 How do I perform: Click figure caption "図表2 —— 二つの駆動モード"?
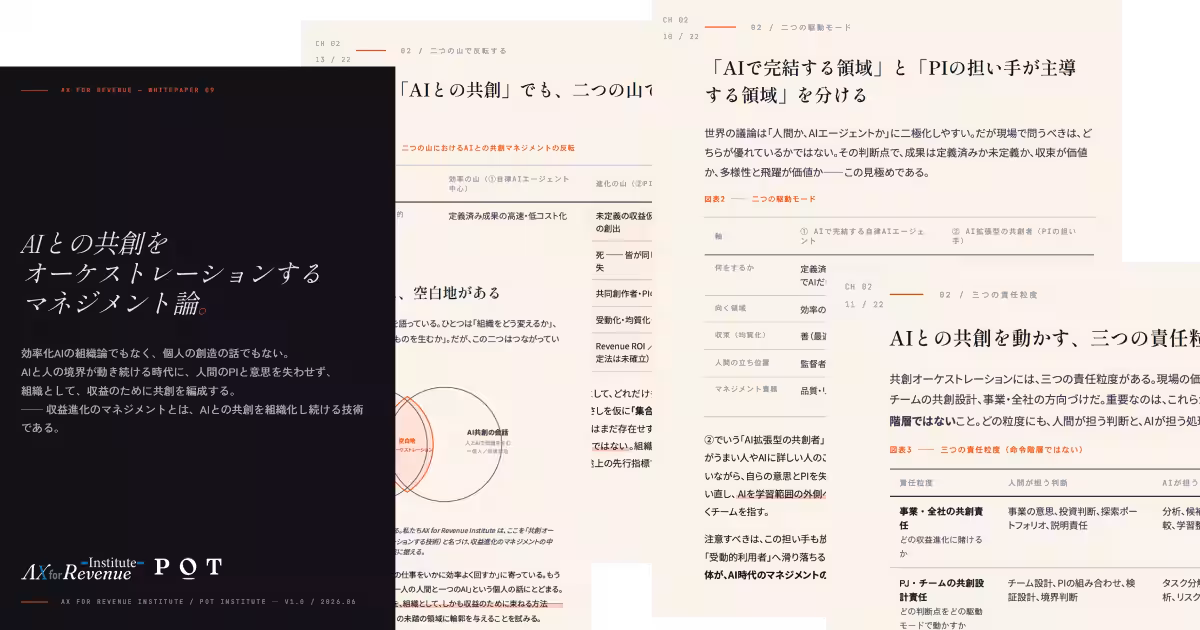point(760,199)
